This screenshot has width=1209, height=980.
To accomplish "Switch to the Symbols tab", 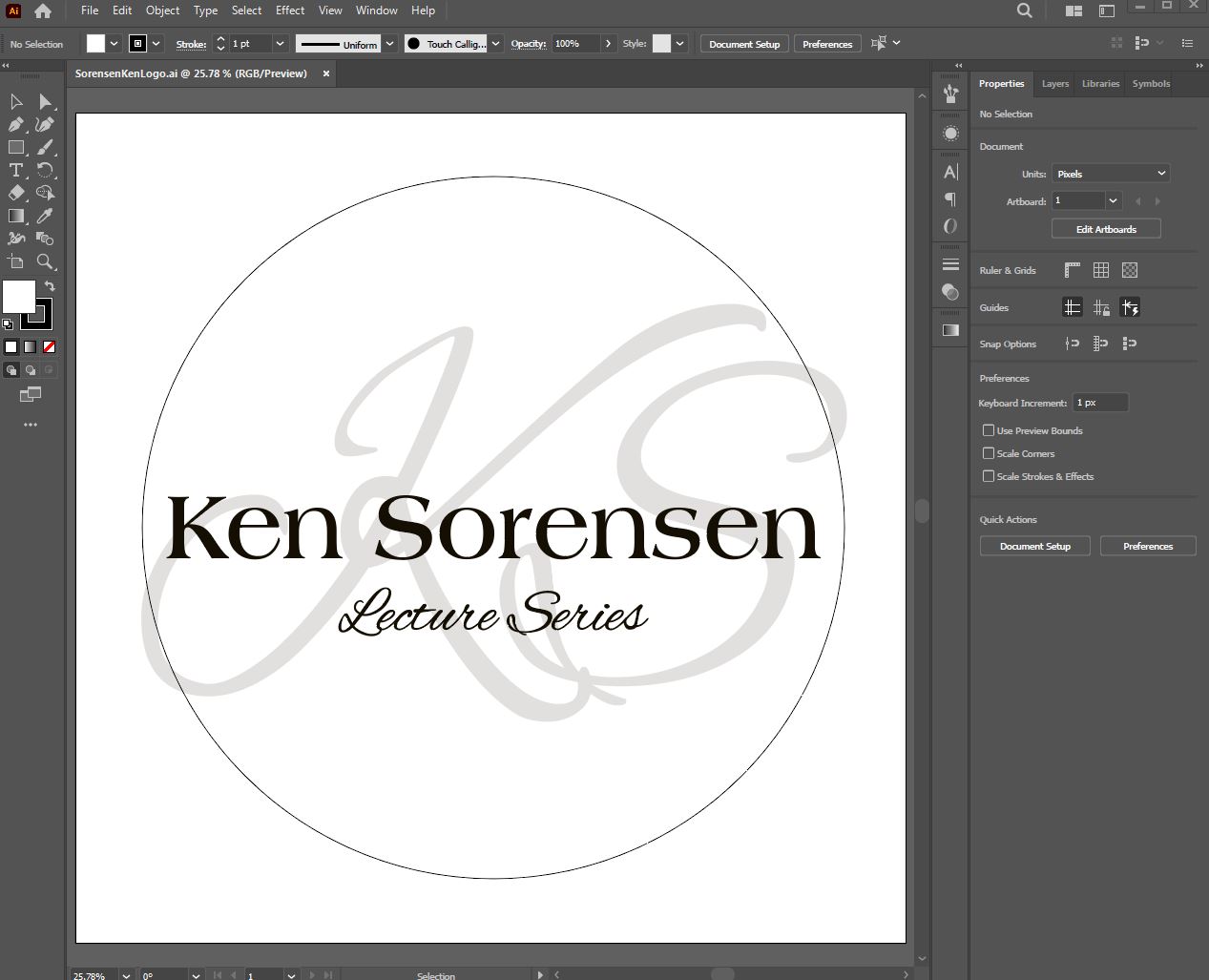I will point(1151,84).
